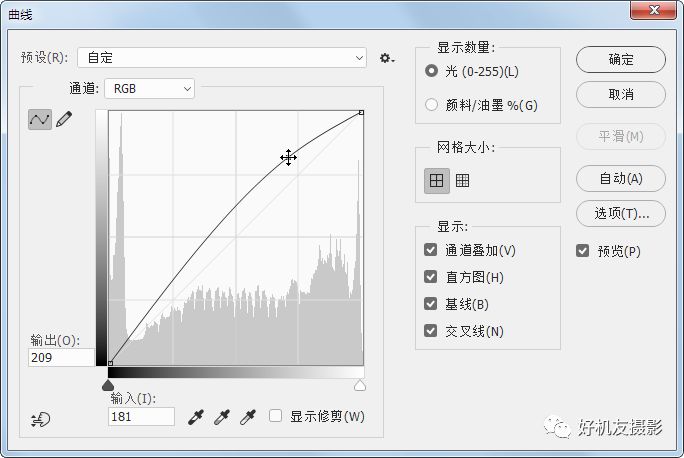Screen dimensions: 684x458
Task: Select the 光 (0-255) radio option
Action: click(431, 71)
